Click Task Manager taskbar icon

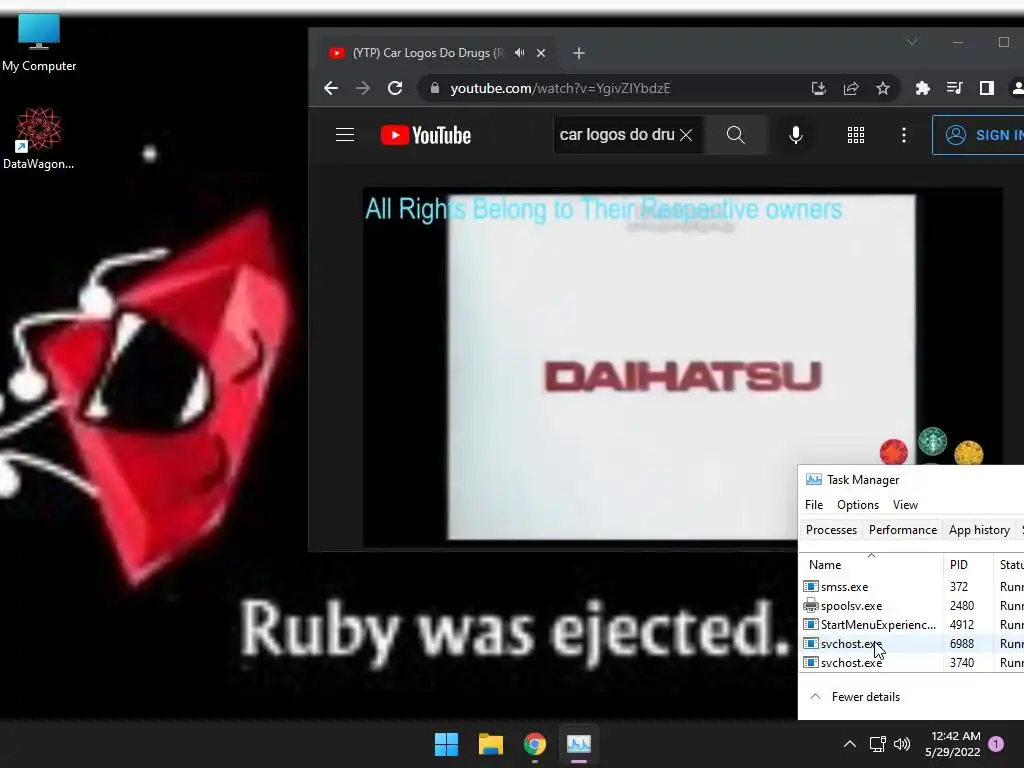coord(579,744)
